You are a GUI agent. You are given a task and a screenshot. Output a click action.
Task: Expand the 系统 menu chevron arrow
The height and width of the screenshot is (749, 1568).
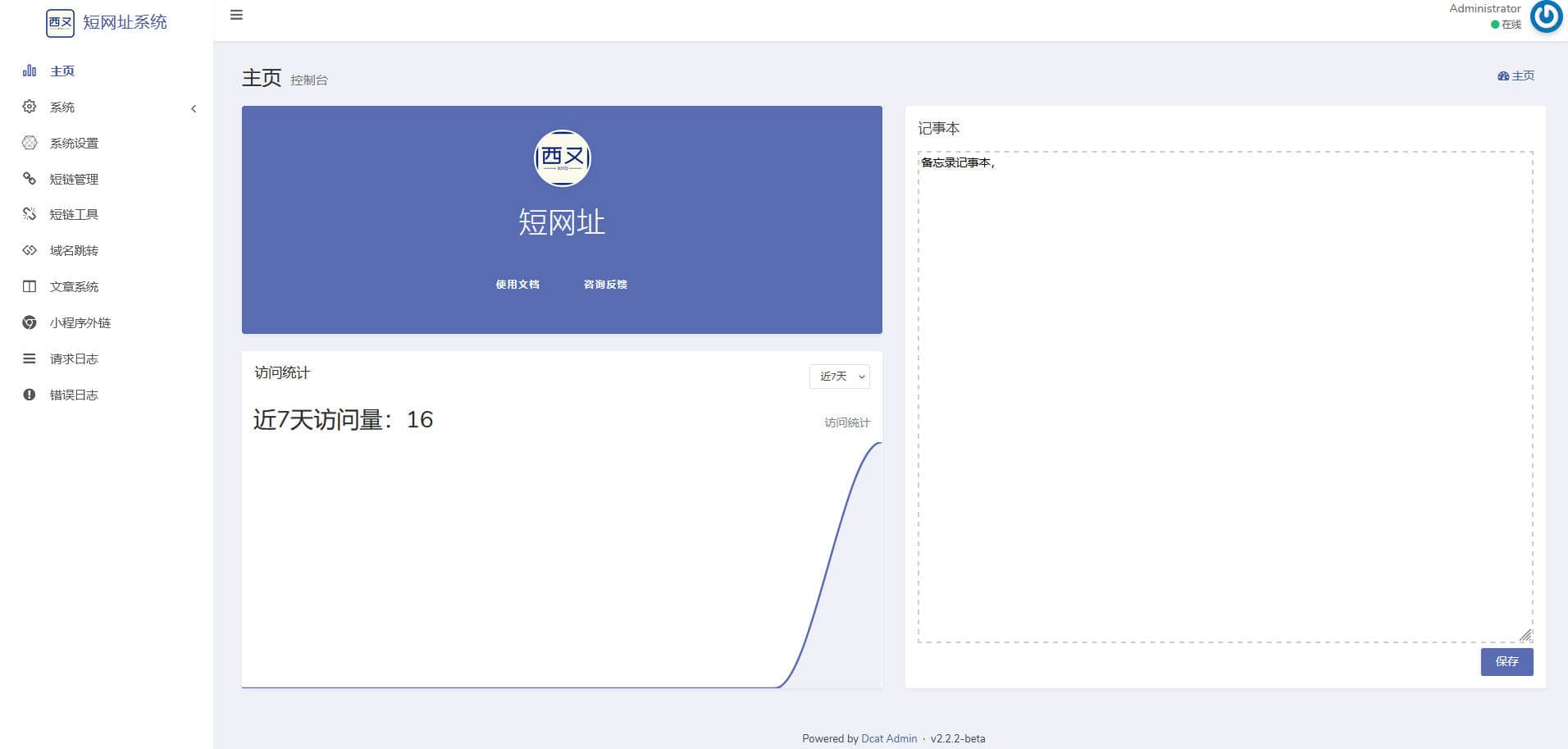(194, 108)
